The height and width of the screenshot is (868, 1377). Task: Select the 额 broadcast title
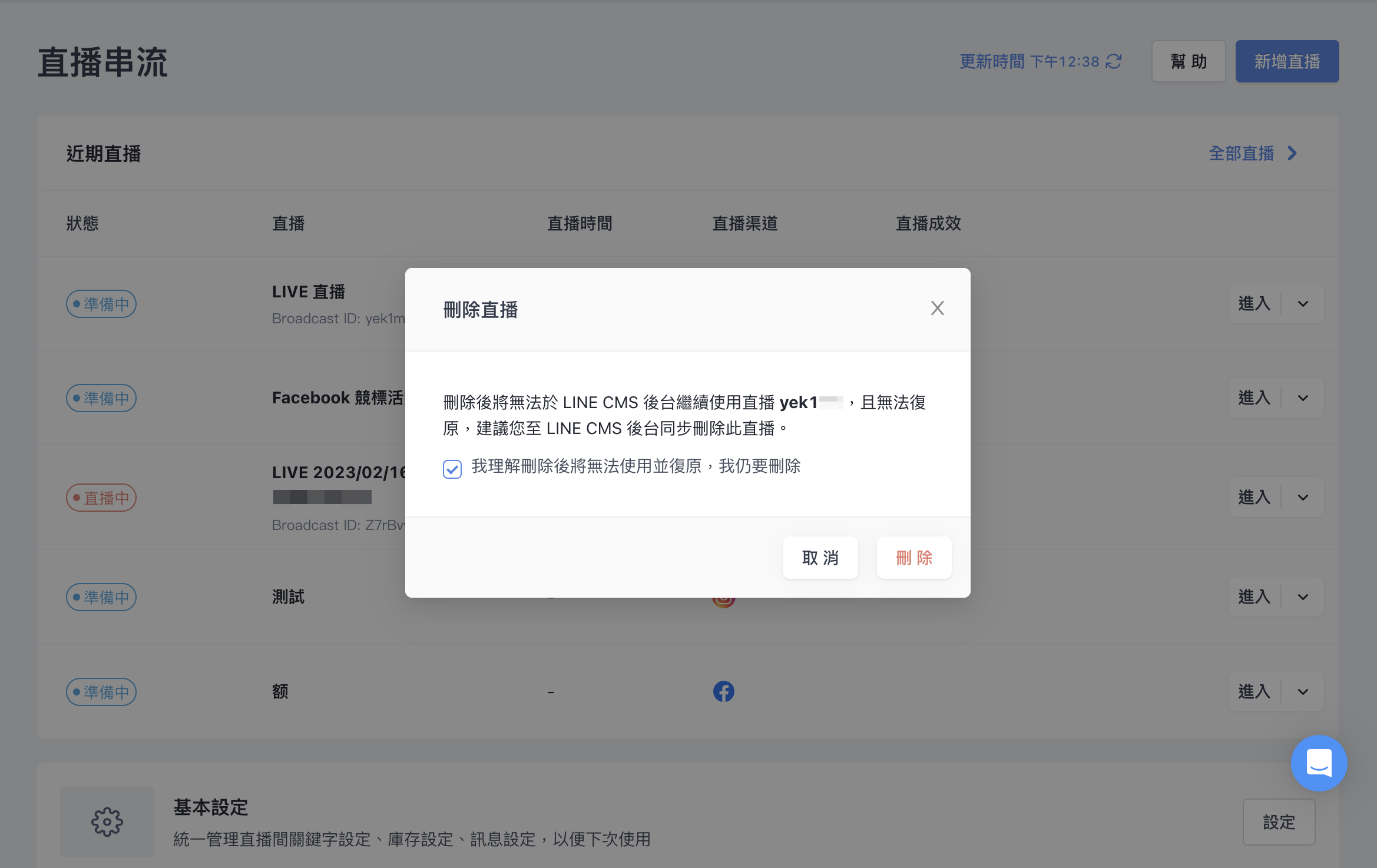[x=280, y=691]
